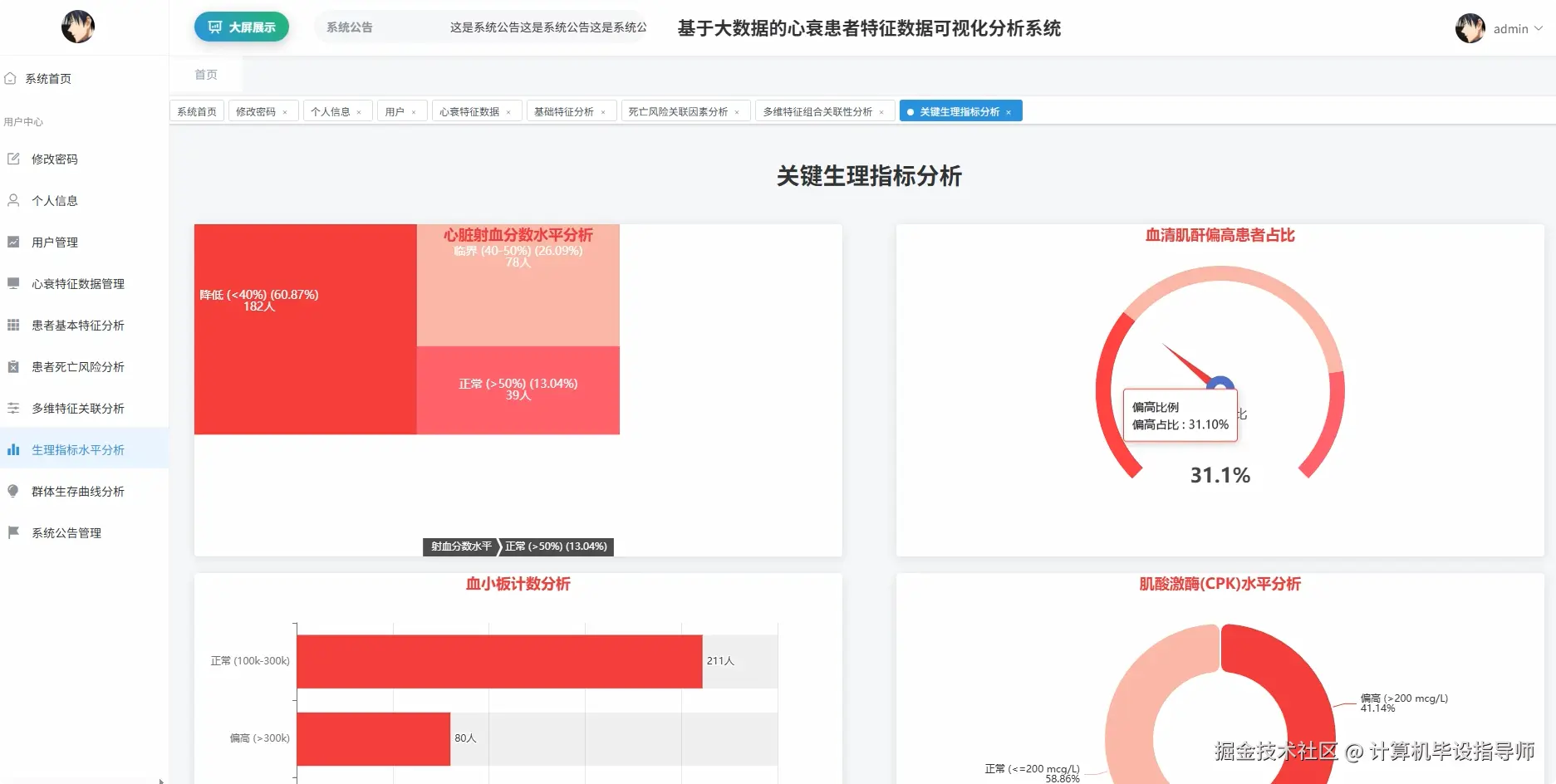Click the bar chart icon beside 生理指标水平分析
This screenshot has height=784, width=1556.
13,449
